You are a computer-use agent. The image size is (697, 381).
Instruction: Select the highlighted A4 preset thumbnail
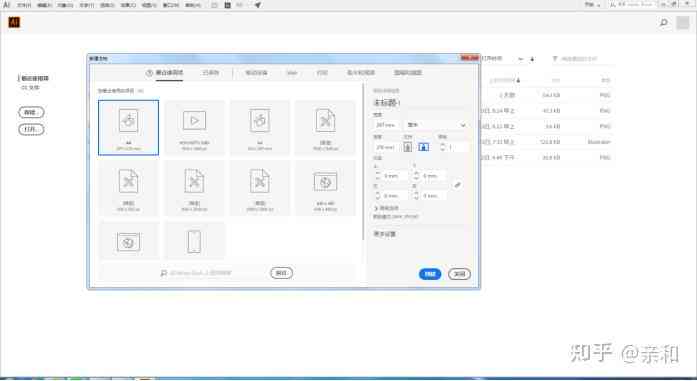pyautogui.click(x=128, y=128)
